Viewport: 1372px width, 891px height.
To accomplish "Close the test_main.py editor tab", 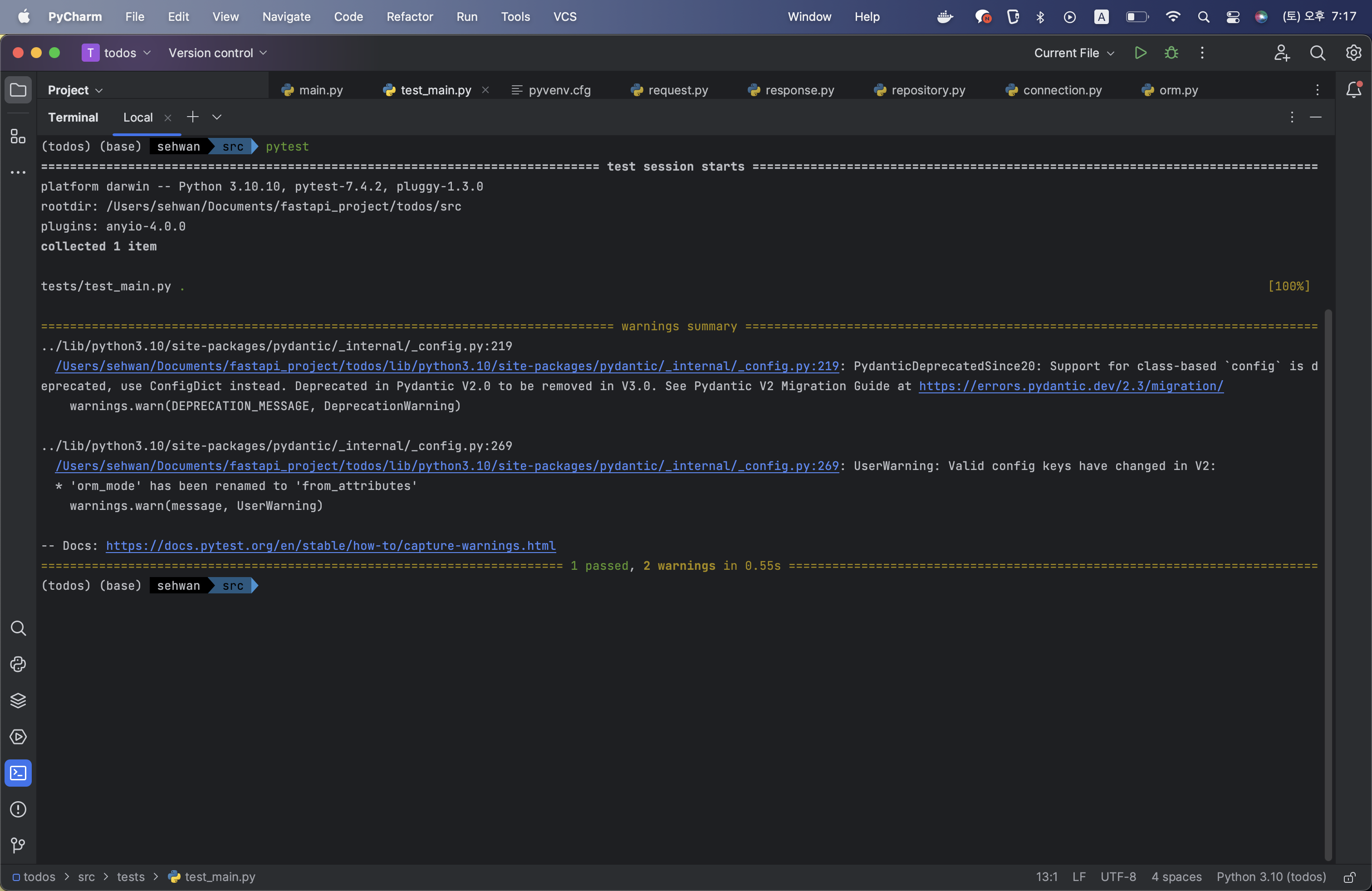I will pyautogui.click(x=485, y=90).
